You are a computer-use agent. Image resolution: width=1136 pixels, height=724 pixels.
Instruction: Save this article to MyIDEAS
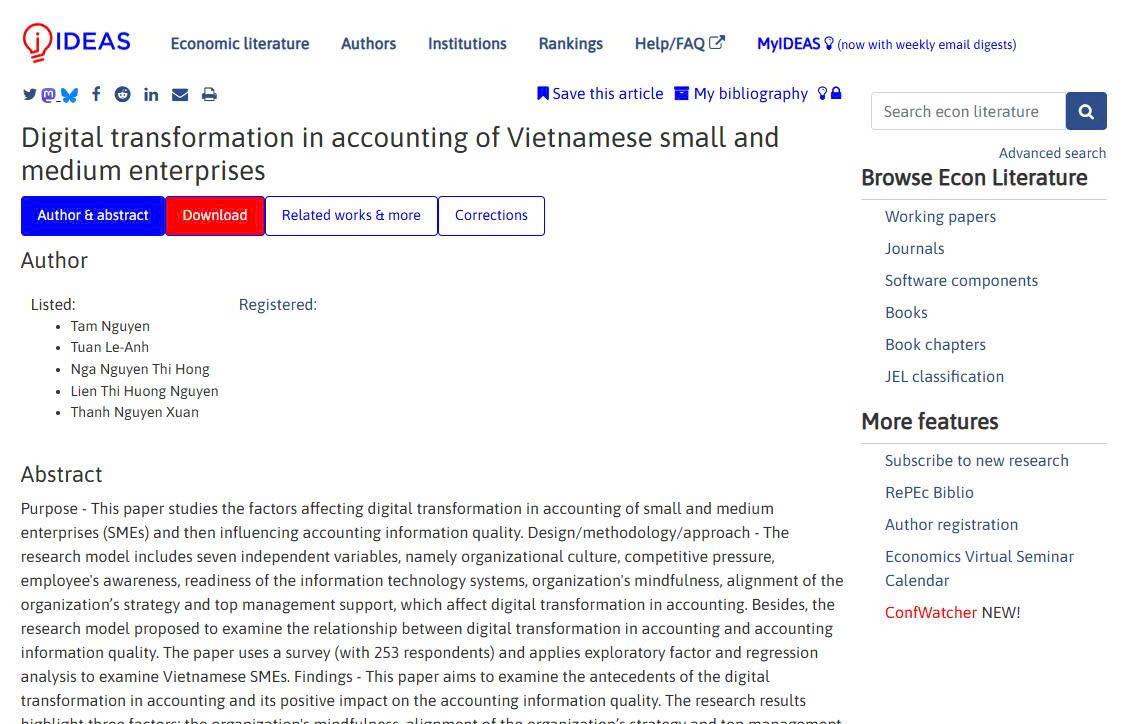[x=600, y=93]
